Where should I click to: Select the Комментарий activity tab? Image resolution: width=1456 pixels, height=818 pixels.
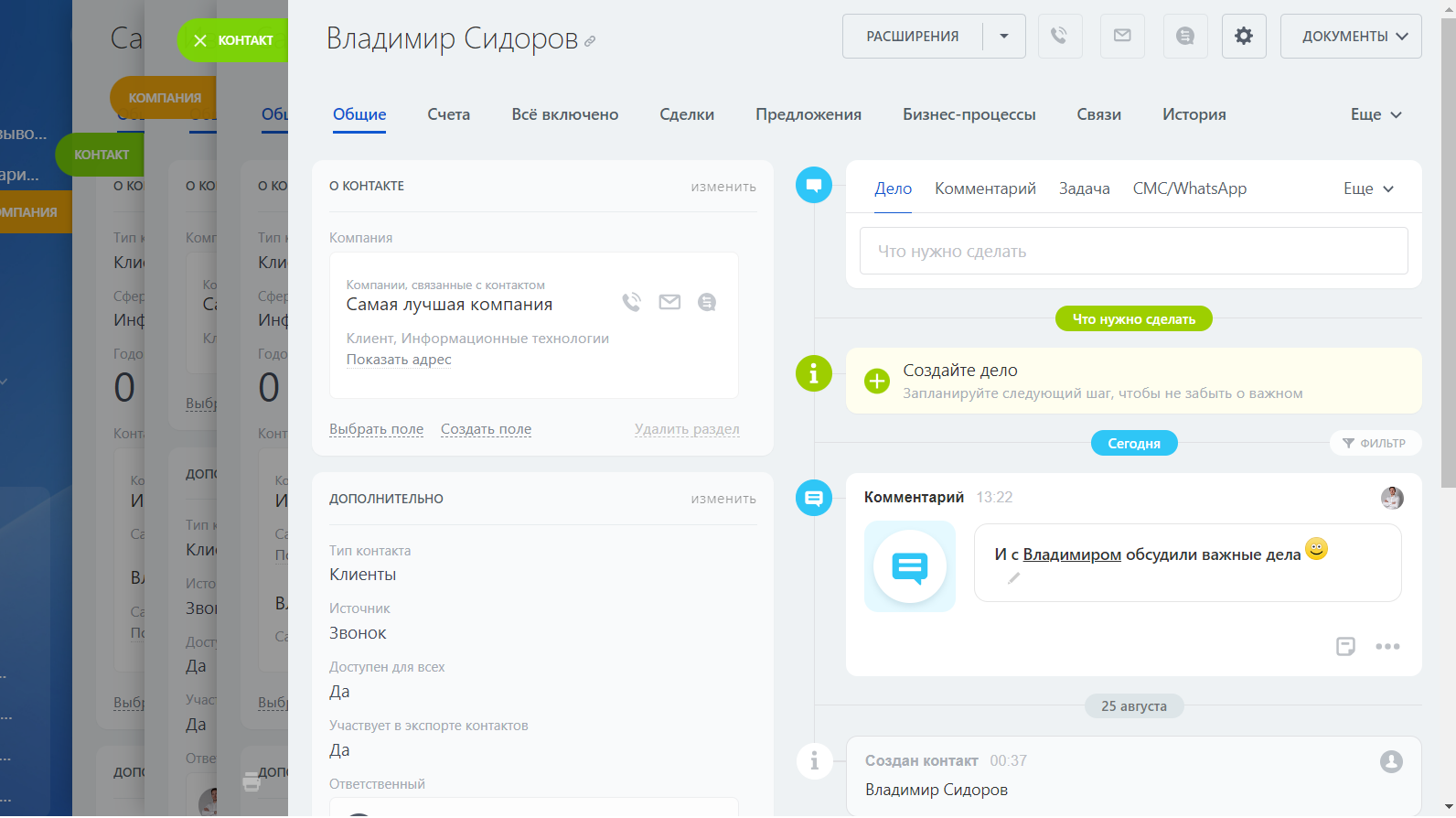[x=985, y=188]
